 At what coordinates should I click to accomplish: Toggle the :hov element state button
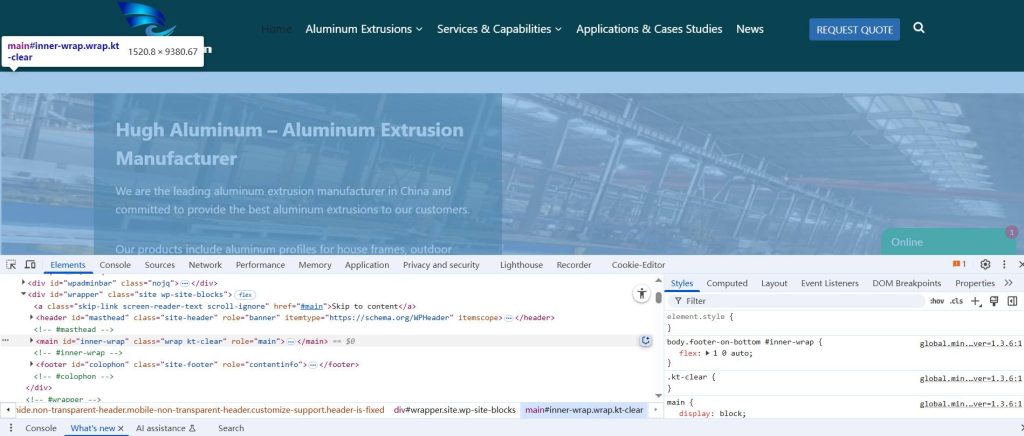point(937,300)
